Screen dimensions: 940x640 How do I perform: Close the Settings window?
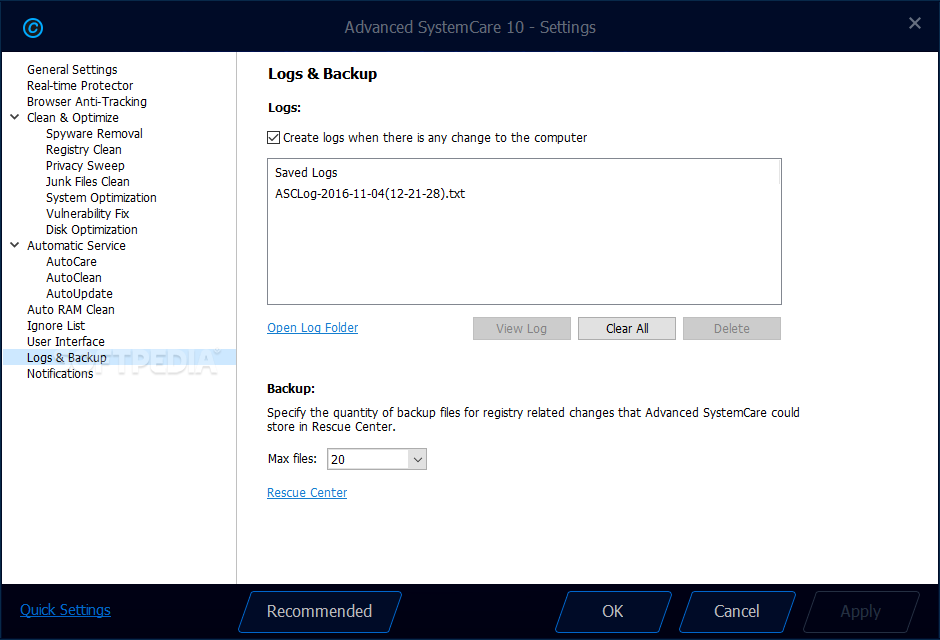(x=914, y=23)
